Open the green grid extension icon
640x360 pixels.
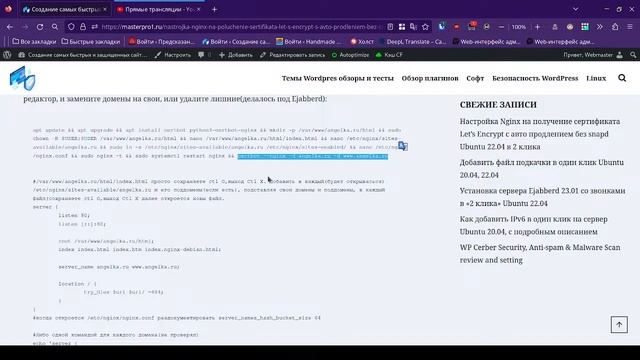coord(585,27)
